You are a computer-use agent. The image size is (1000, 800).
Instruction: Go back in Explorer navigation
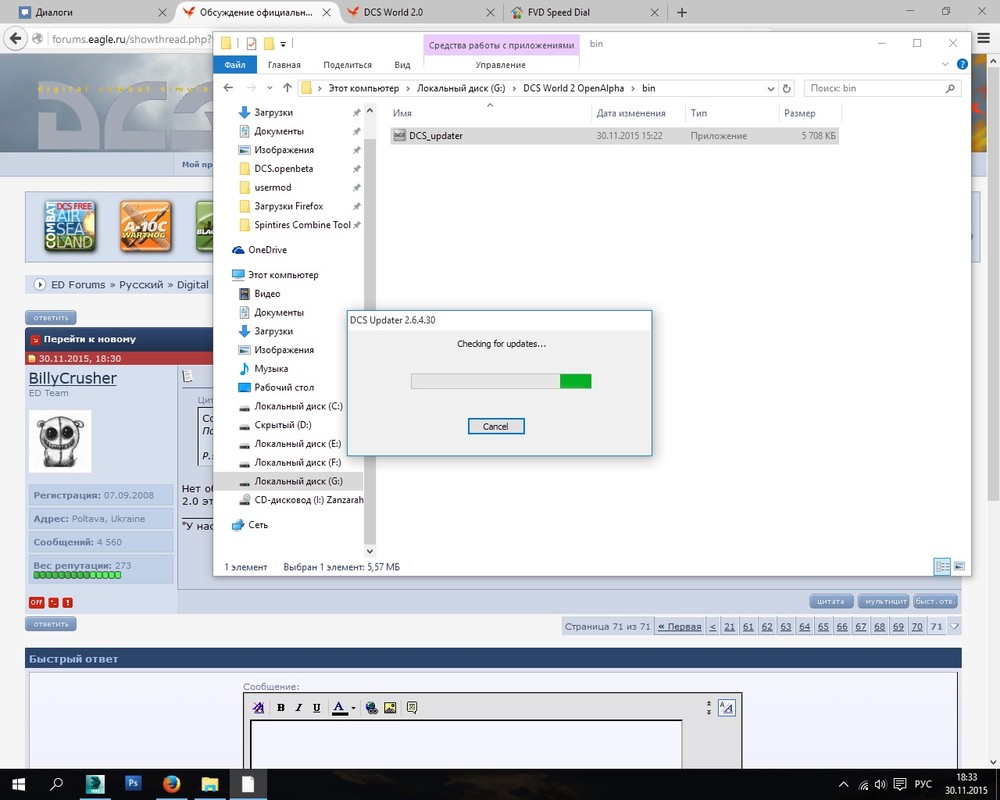(228, 88)
